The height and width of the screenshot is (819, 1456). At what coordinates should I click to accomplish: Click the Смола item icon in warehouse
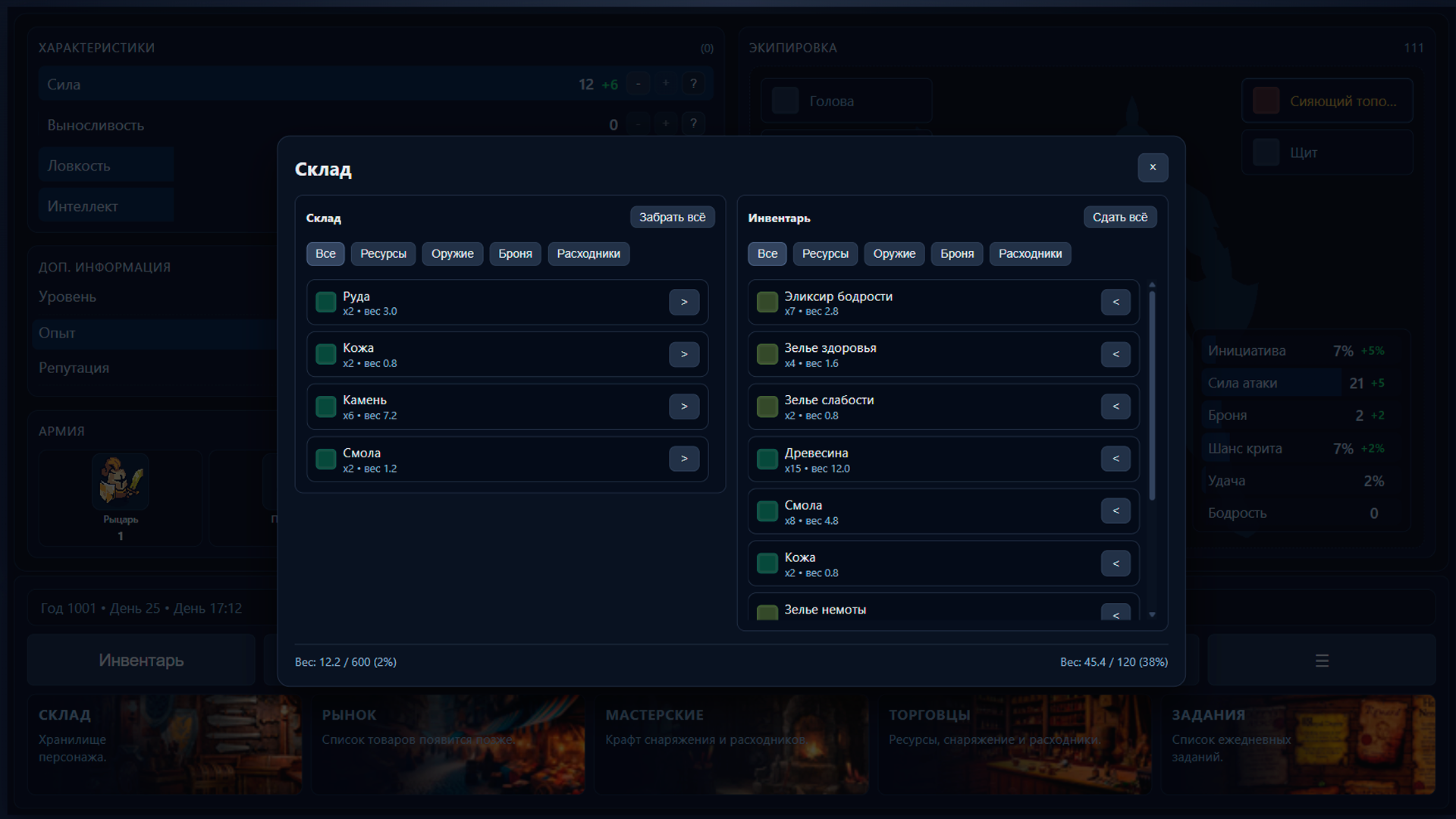pyautogui.click(x=326, y=459)
